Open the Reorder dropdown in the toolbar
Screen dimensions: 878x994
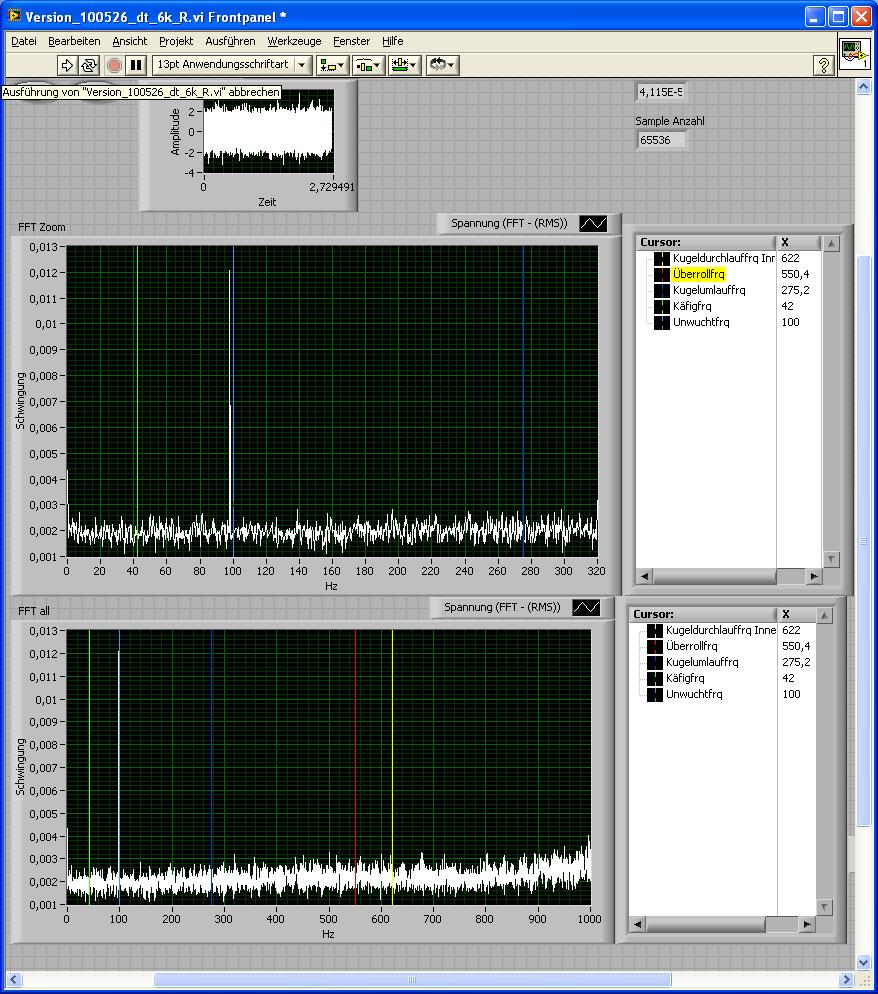[441, 65]
